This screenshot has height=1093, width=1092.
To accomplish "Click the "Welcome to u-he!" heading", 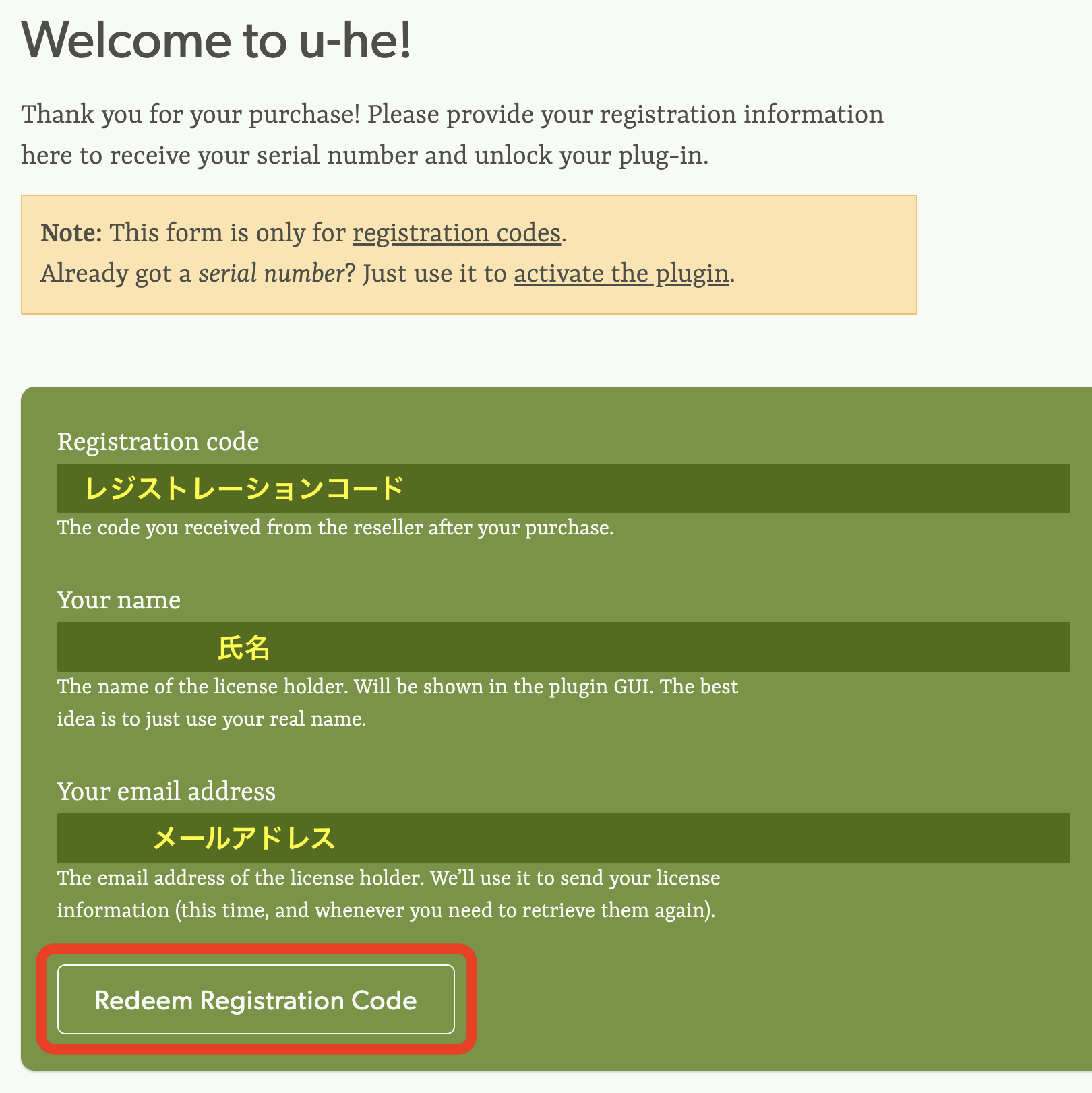I will (x=216, y=40).
